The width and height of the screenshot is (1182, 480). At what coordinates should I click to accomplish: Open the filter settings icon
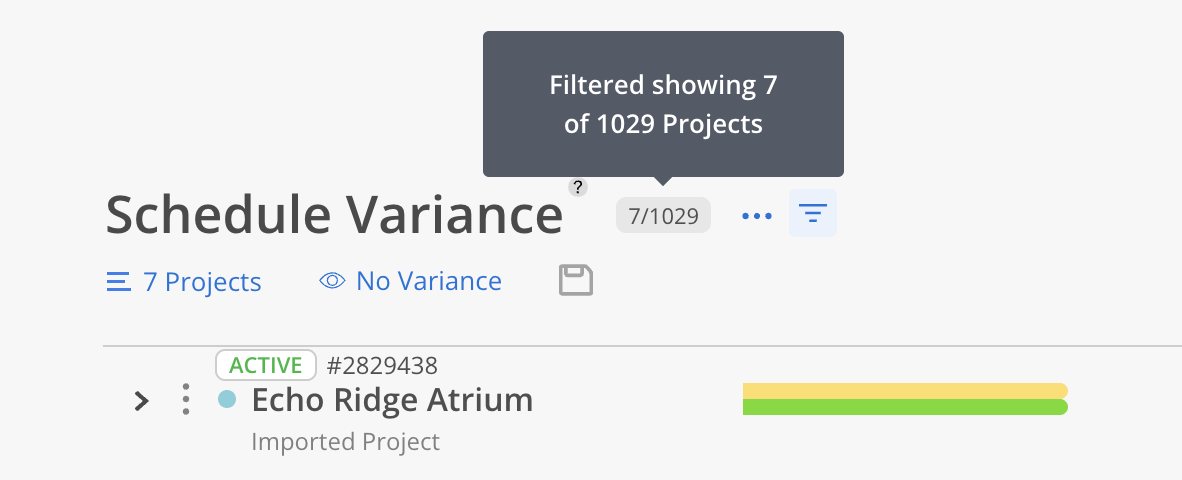[813, 213]
